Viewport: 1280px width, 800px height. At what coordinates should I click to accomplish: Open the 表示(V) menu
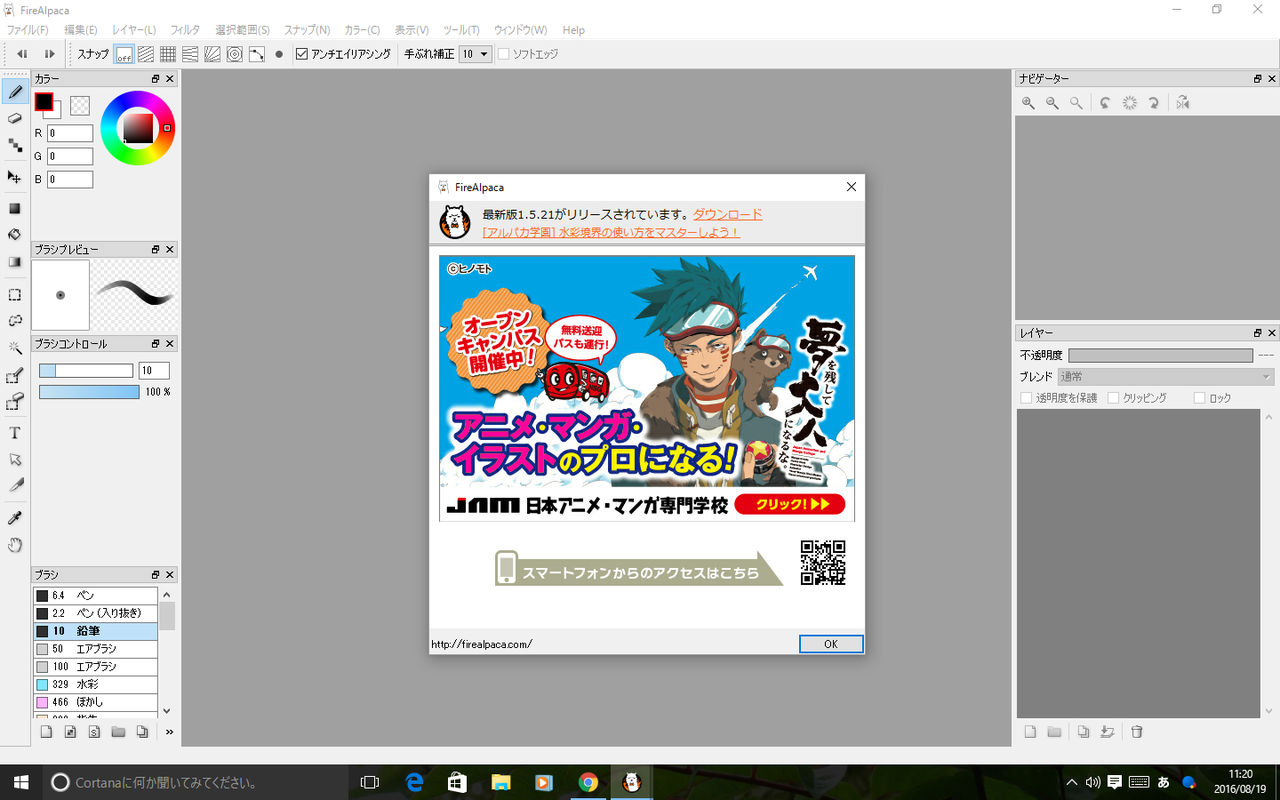point(411,30)
